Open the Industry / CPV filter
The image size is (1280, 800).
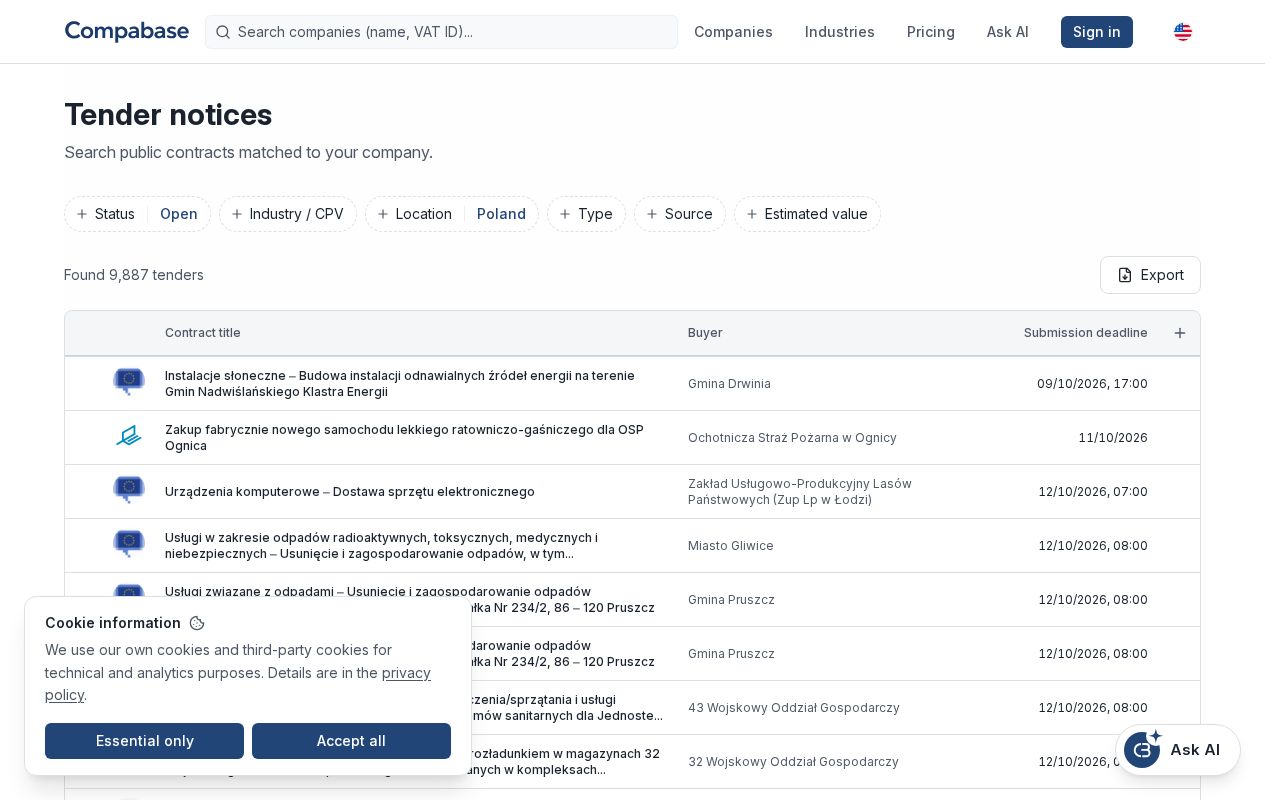click(x=288, y=214)
